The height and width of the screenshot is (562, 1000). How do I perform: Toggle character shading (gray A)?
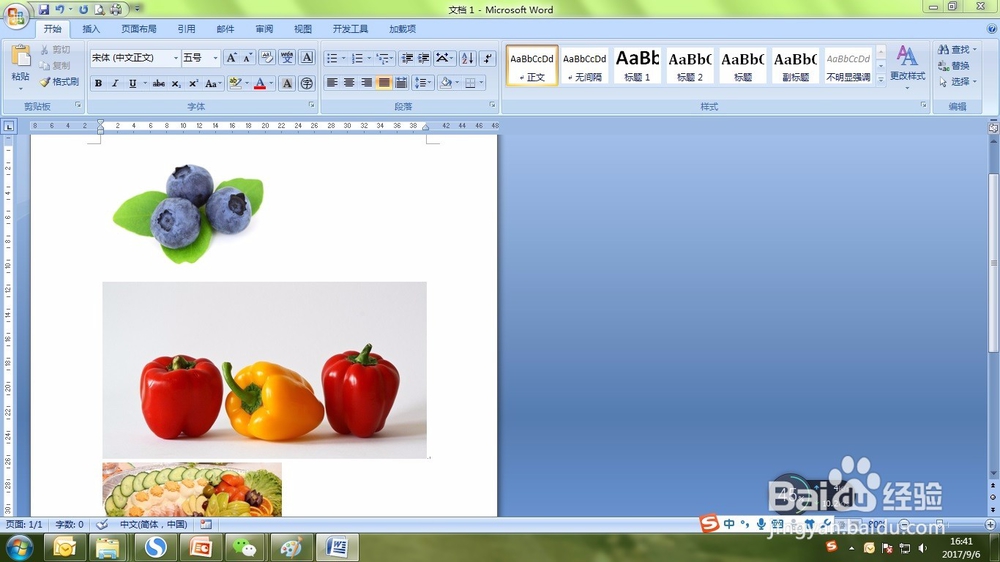(287, 84)
